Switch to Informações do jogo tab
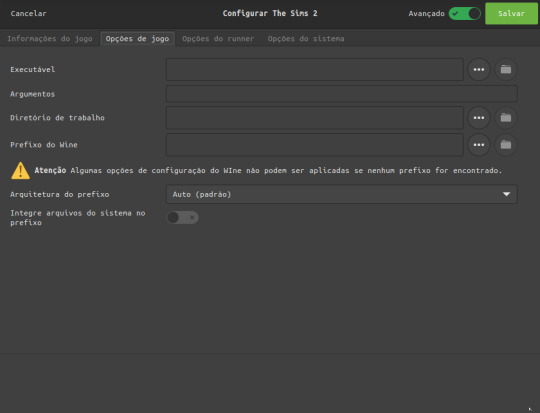 point(50,39)
